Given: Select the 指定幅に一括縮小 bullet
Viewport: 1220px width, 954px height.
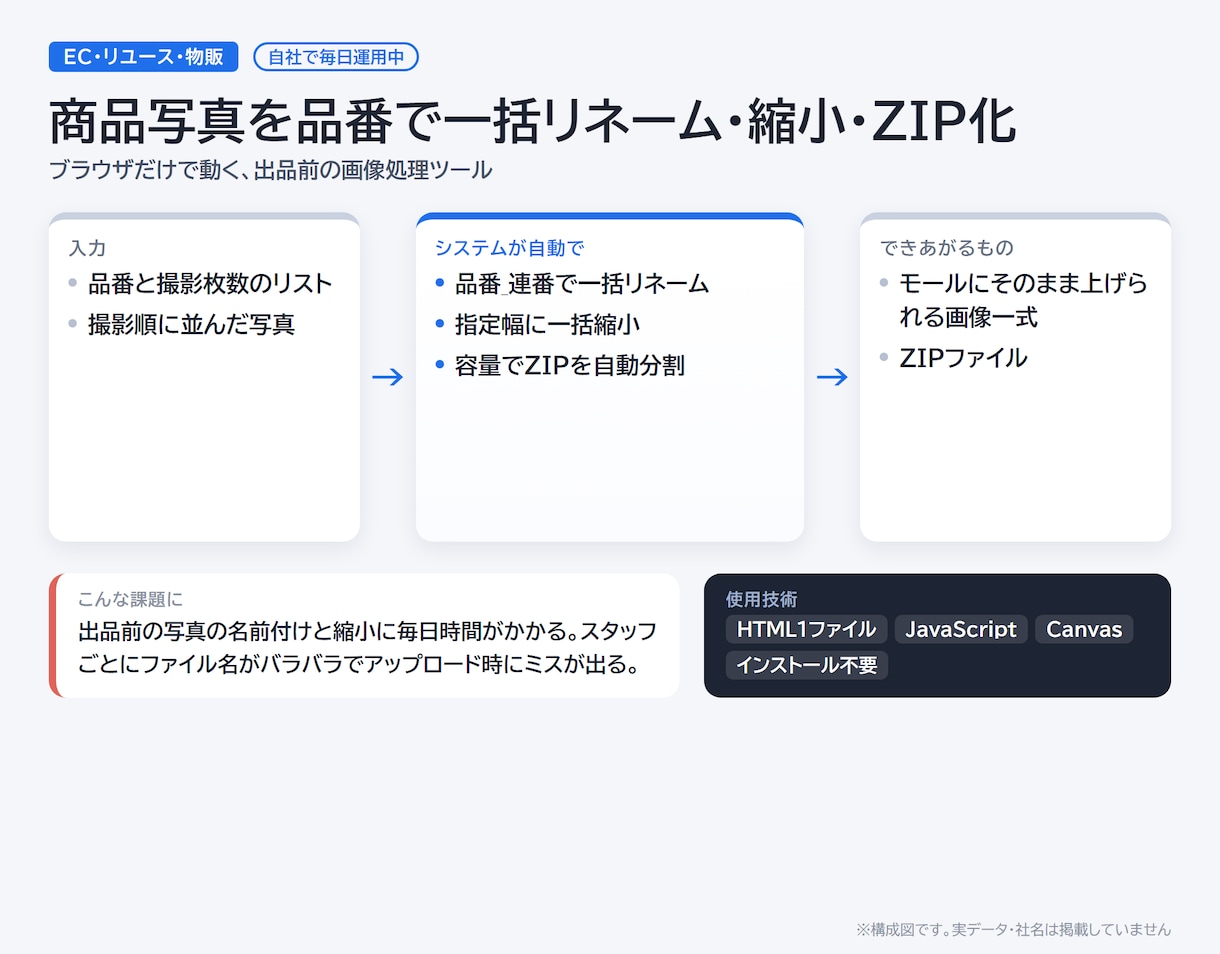Looking at the screenshot, I should coord(547,325).
